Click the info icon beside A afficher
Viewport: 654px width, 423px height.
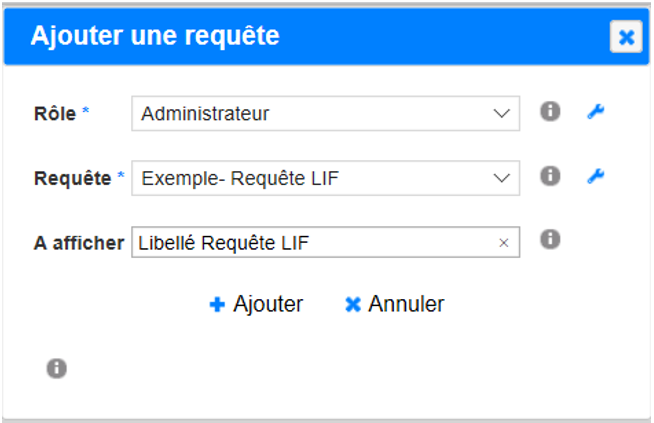tap(550, 240)
